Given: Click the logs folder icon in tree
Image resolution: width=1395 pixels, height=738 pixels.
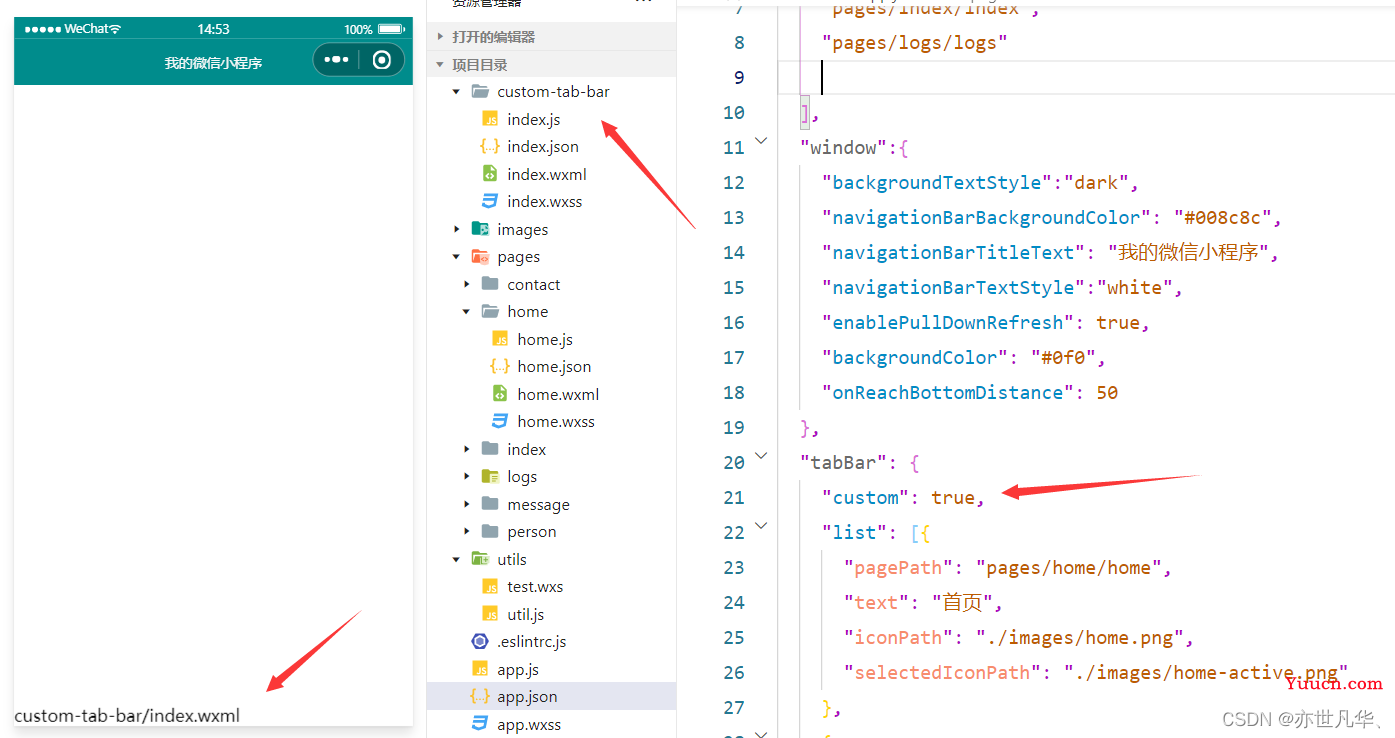Looking at the screenshot, I should coord(490,476).
